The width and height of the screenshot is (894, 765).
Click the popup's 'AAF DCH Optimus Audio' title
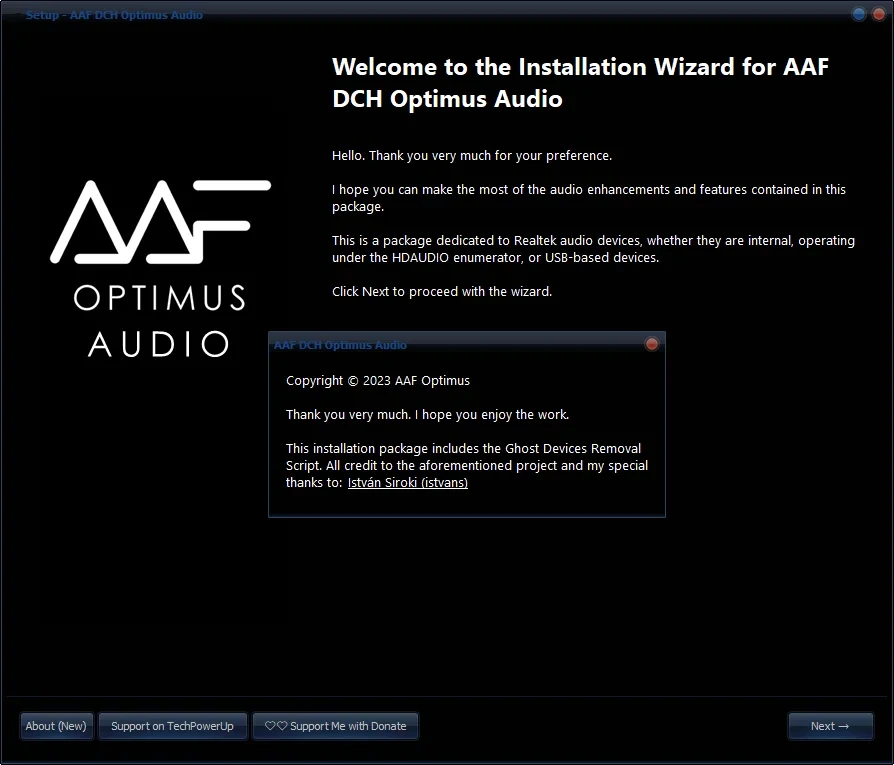340,345
